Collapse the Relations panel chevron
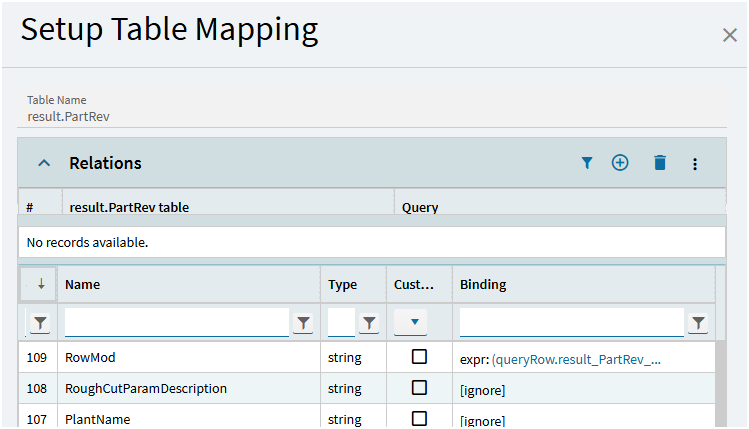Image resolution: width=749 pixels, height=429 pixels. 44,163
